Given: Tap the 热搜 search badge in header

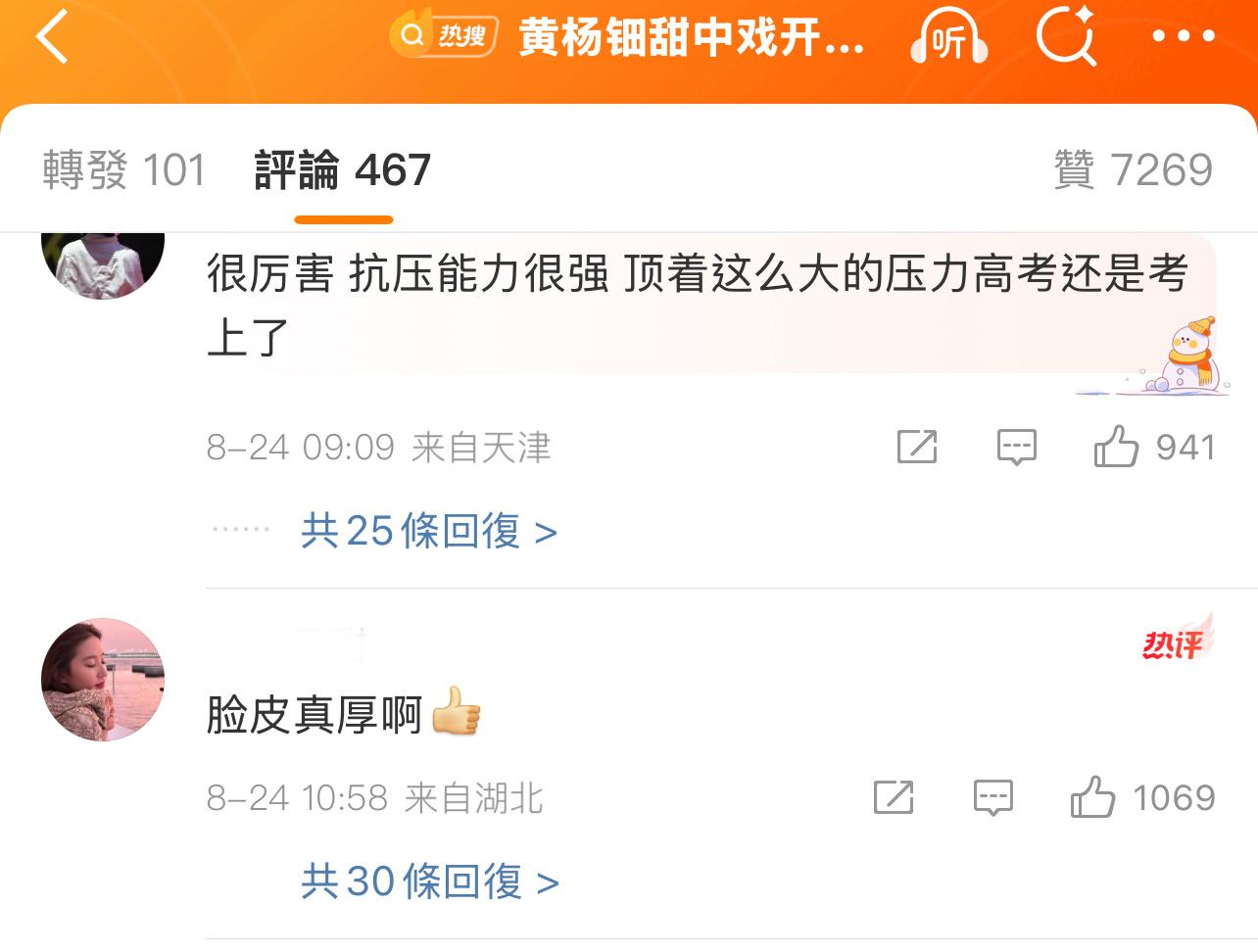Looking at the screenshot, I should coord(444,36).
